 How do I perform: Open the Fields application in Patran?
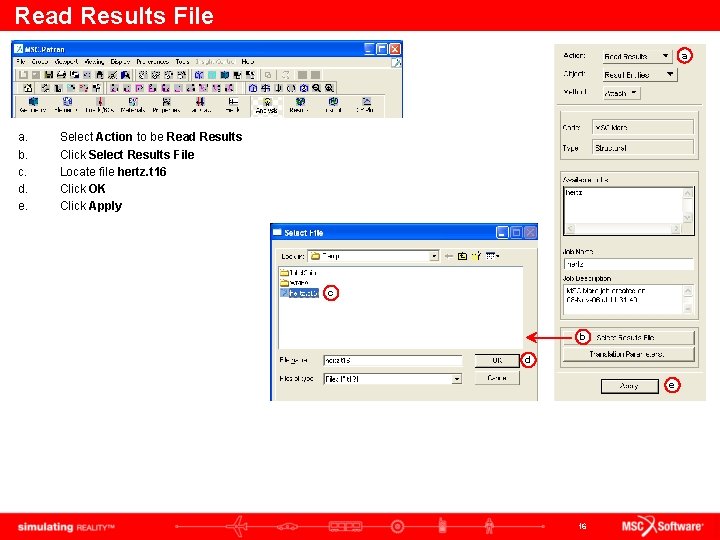pyautogui.click(x=233, y=105)
